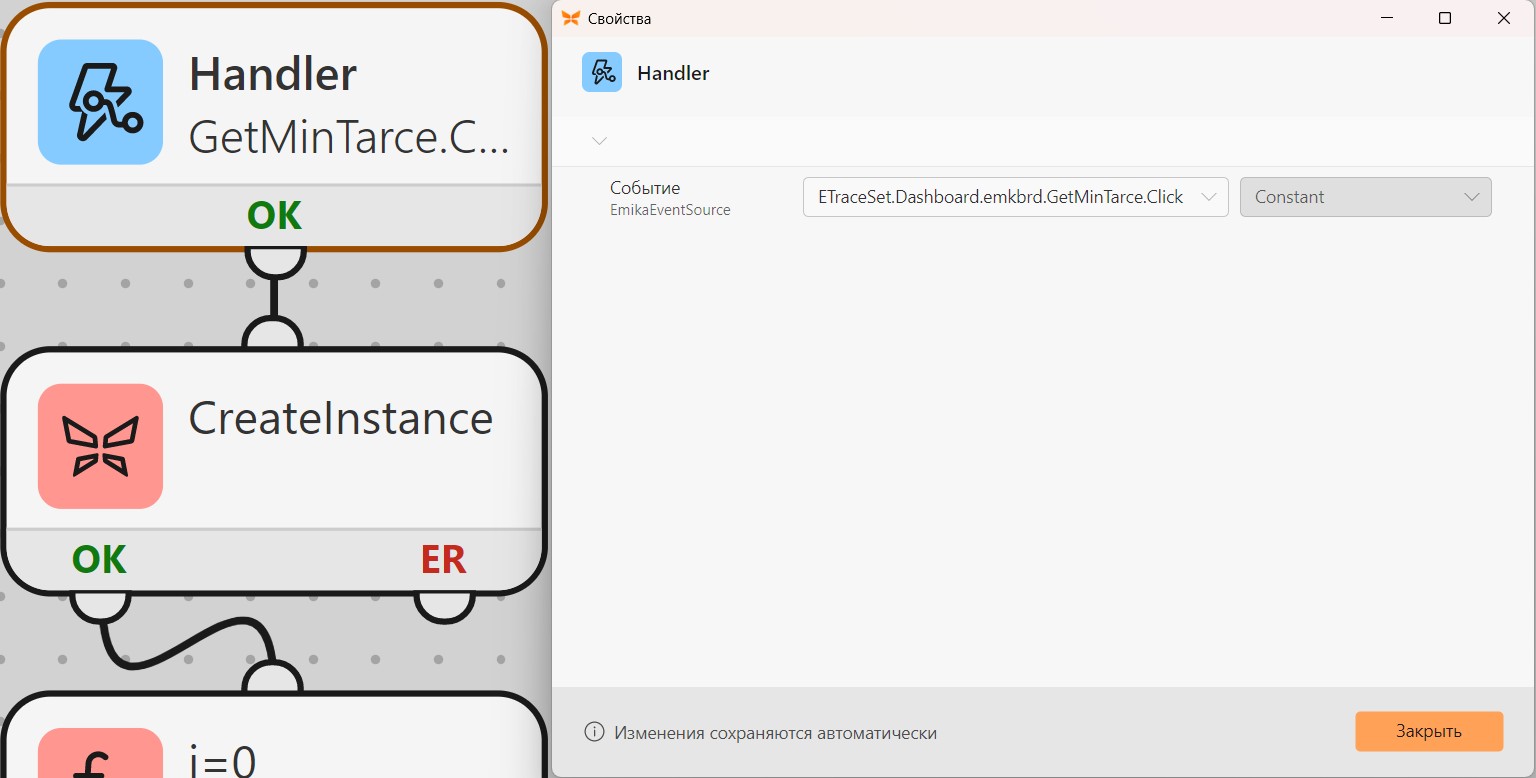Viewport: 1536px width, 778px height.
Task: Click the CreateInstance OK output port
Action: (x=100, y=606)
